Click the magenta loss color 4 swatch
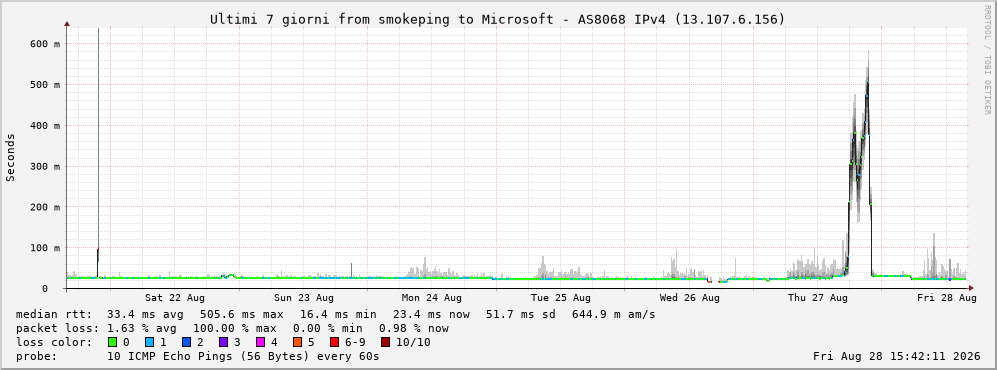 [x=261, y=343]
